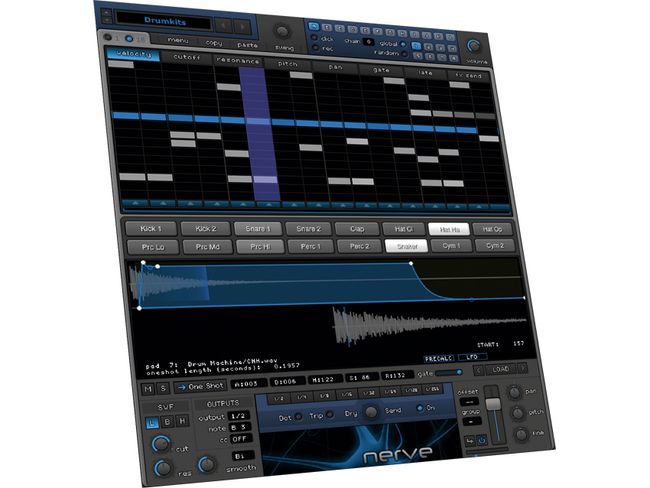
Task: Enable the click metronome
Action: [315, 38]
